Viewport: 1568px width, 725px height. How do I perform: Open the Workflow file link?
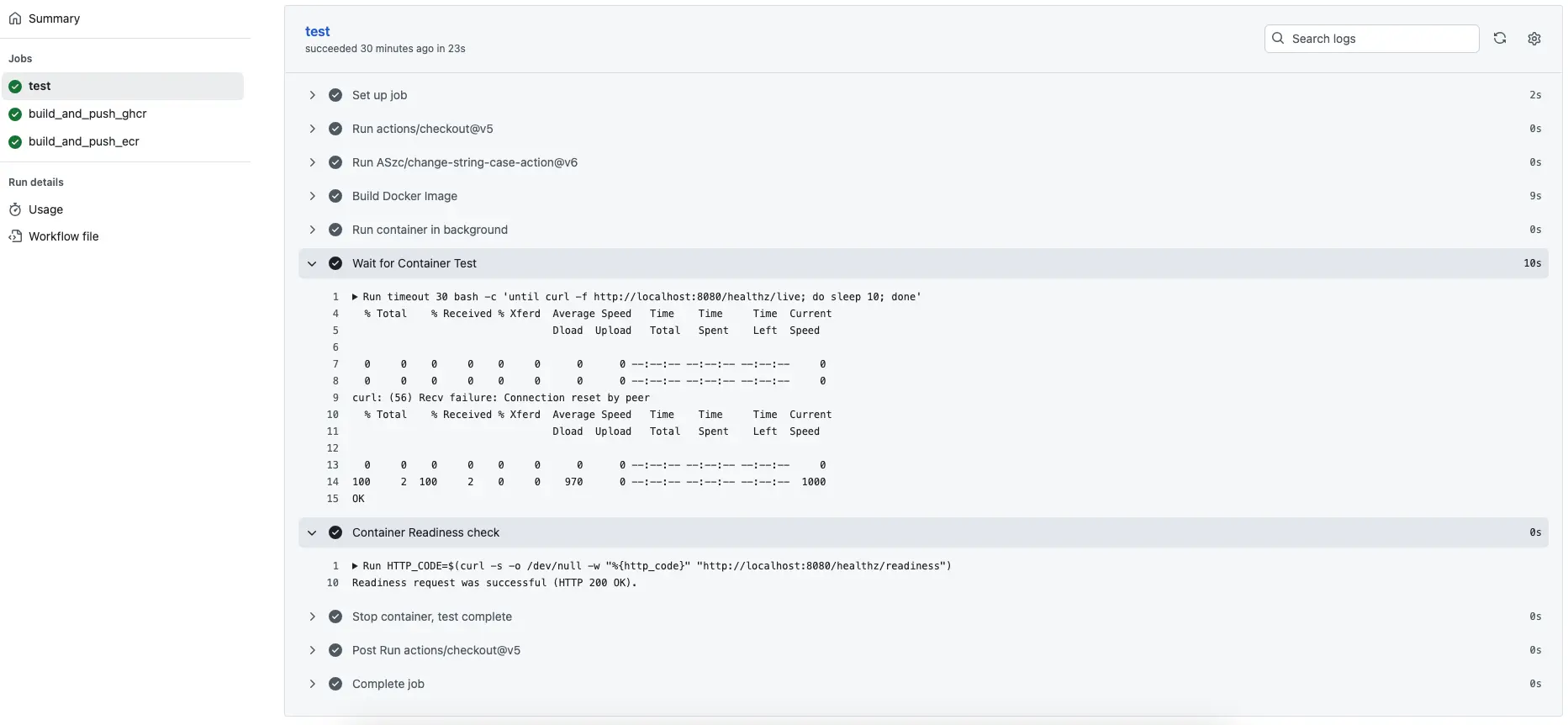64,236
